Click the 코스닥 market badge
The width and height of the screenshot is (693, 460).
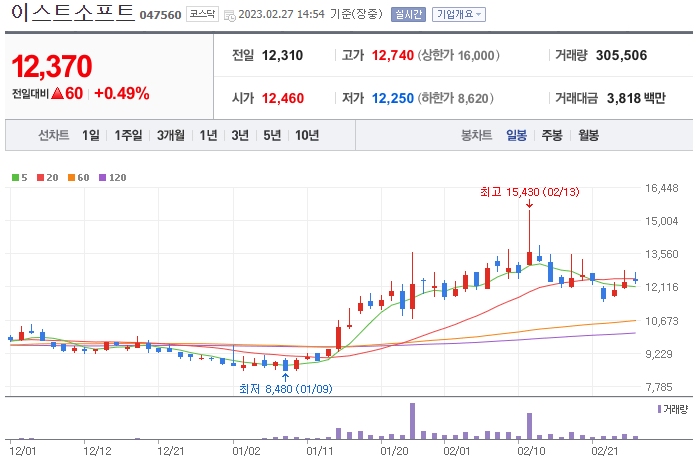click(202, 14)
